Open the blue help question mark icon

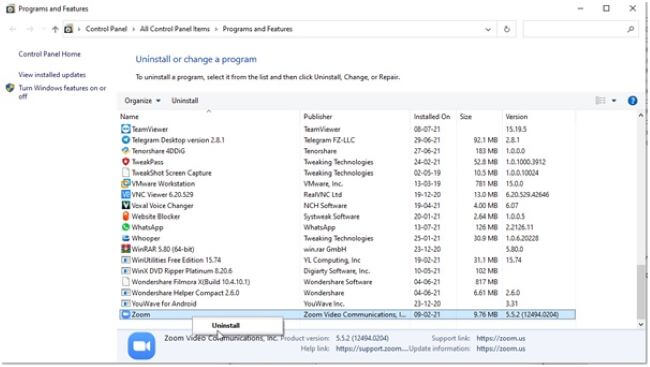[632, 101]
